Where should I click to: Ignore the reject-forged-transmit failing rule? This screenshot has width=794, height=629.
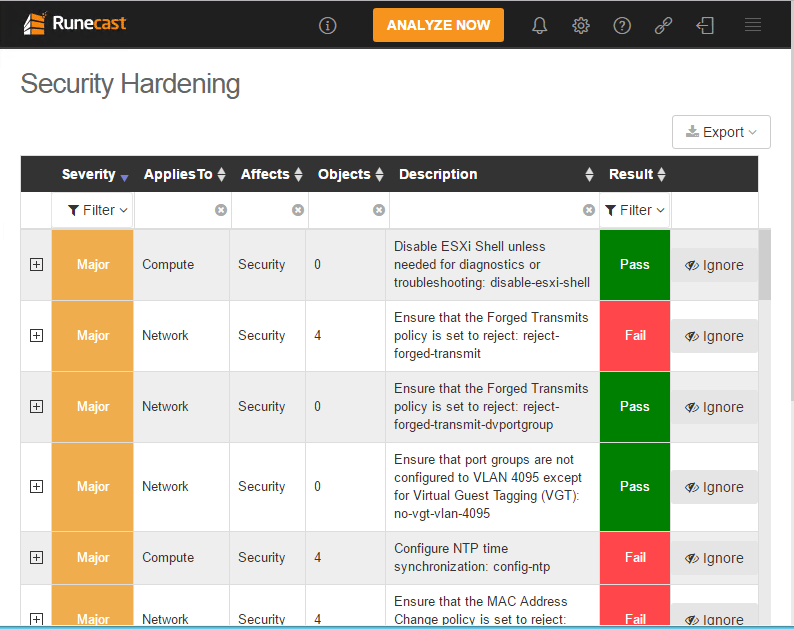714,336
